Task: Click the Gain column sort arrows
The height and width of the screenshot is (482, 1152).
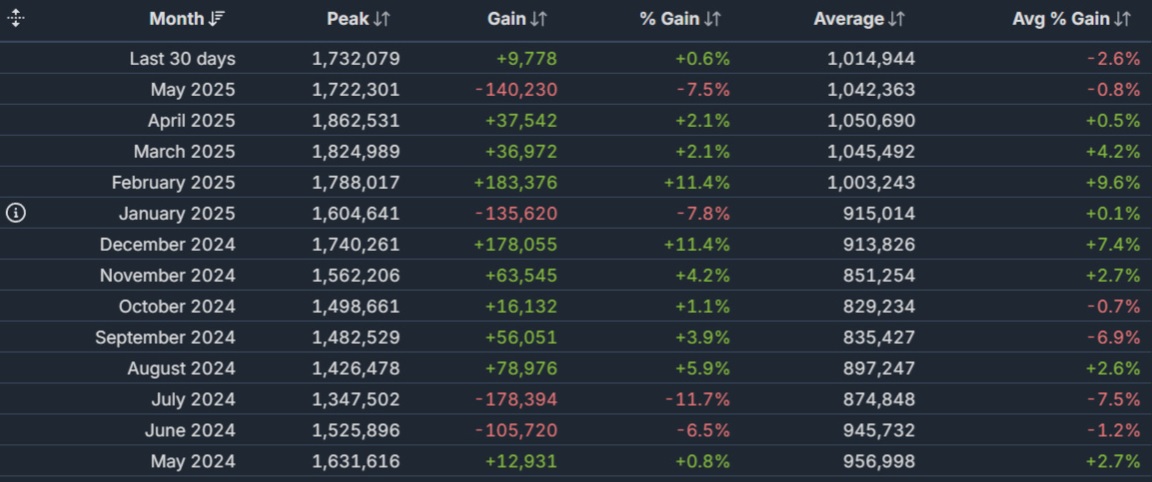Action: pos(539,19)
